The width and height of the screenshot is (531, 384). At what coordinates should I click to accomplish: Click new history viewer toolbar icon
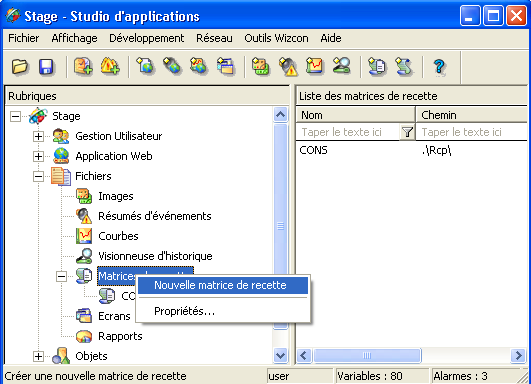(x=342, y=66)
